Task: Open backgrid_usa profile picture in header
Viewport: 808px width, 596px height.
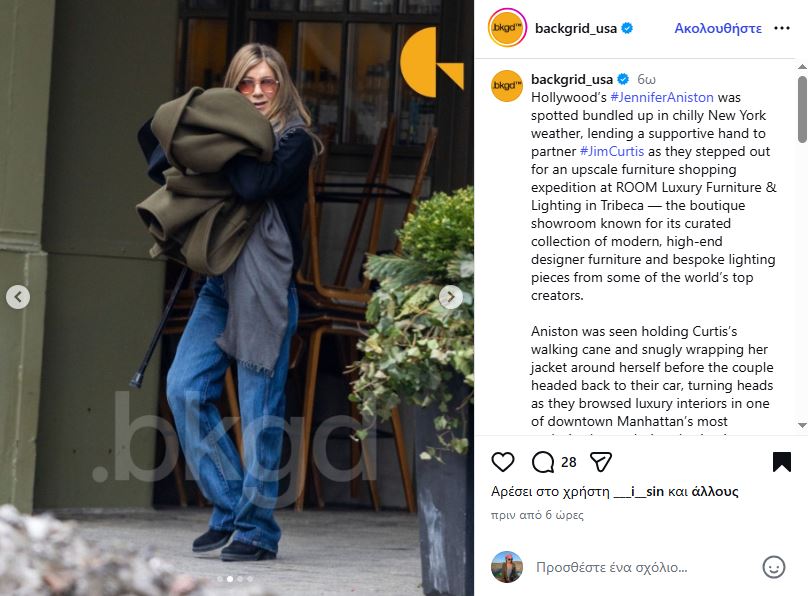Action: pos(507,28)
